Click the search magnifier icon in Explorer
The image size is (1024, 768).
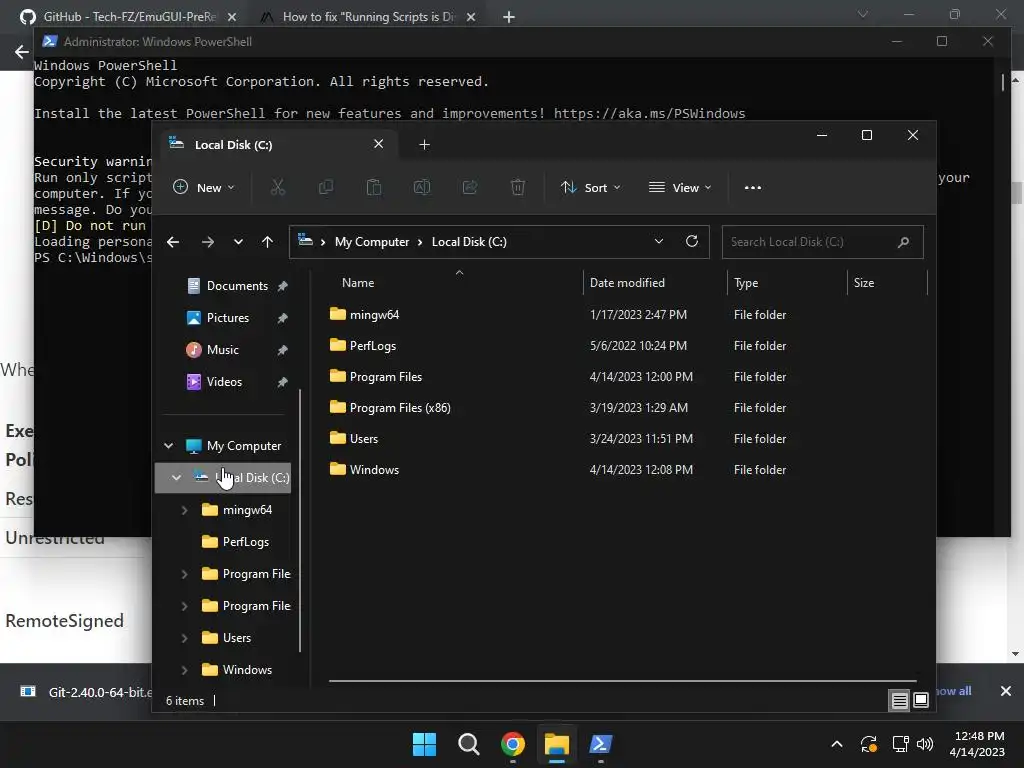903,242
